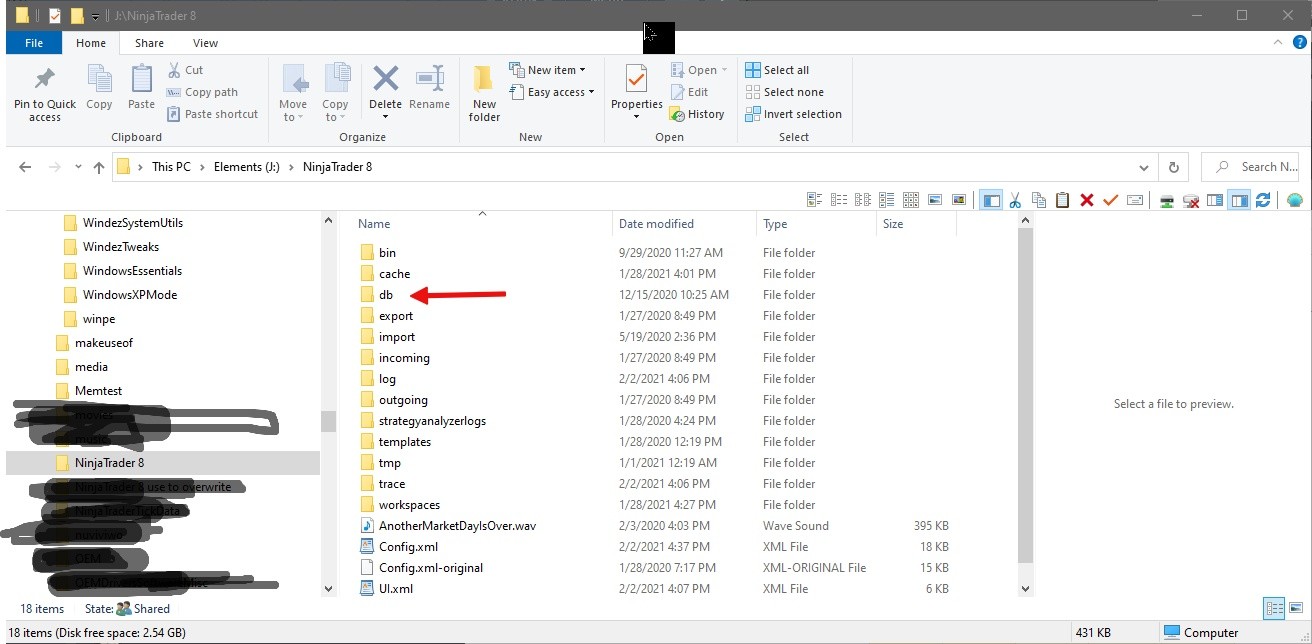Click the Back arrow navigation icon
The width and height of the screenshot is (1312, 644).
tap(25, 167)
